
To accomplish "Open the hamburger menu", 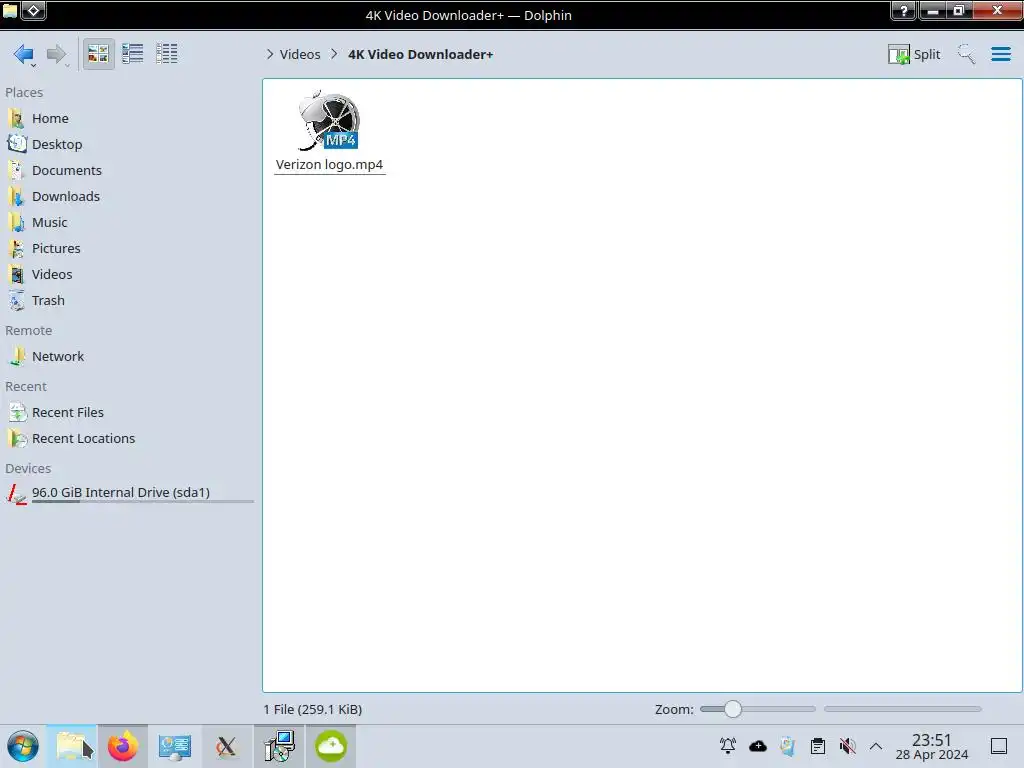I will pyautogui.click(x=1000, y=54).
